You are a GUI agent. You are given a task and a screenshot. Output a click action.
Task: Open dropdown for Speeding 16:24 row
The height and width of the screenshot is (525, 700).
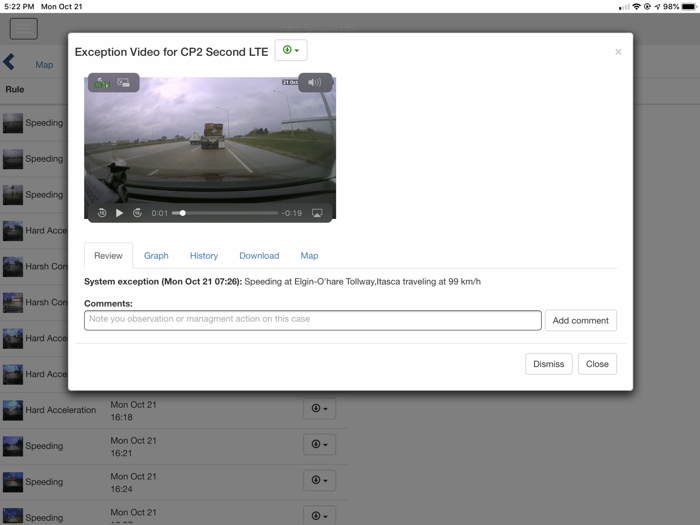pyautogui.click(x=320, y=480)
